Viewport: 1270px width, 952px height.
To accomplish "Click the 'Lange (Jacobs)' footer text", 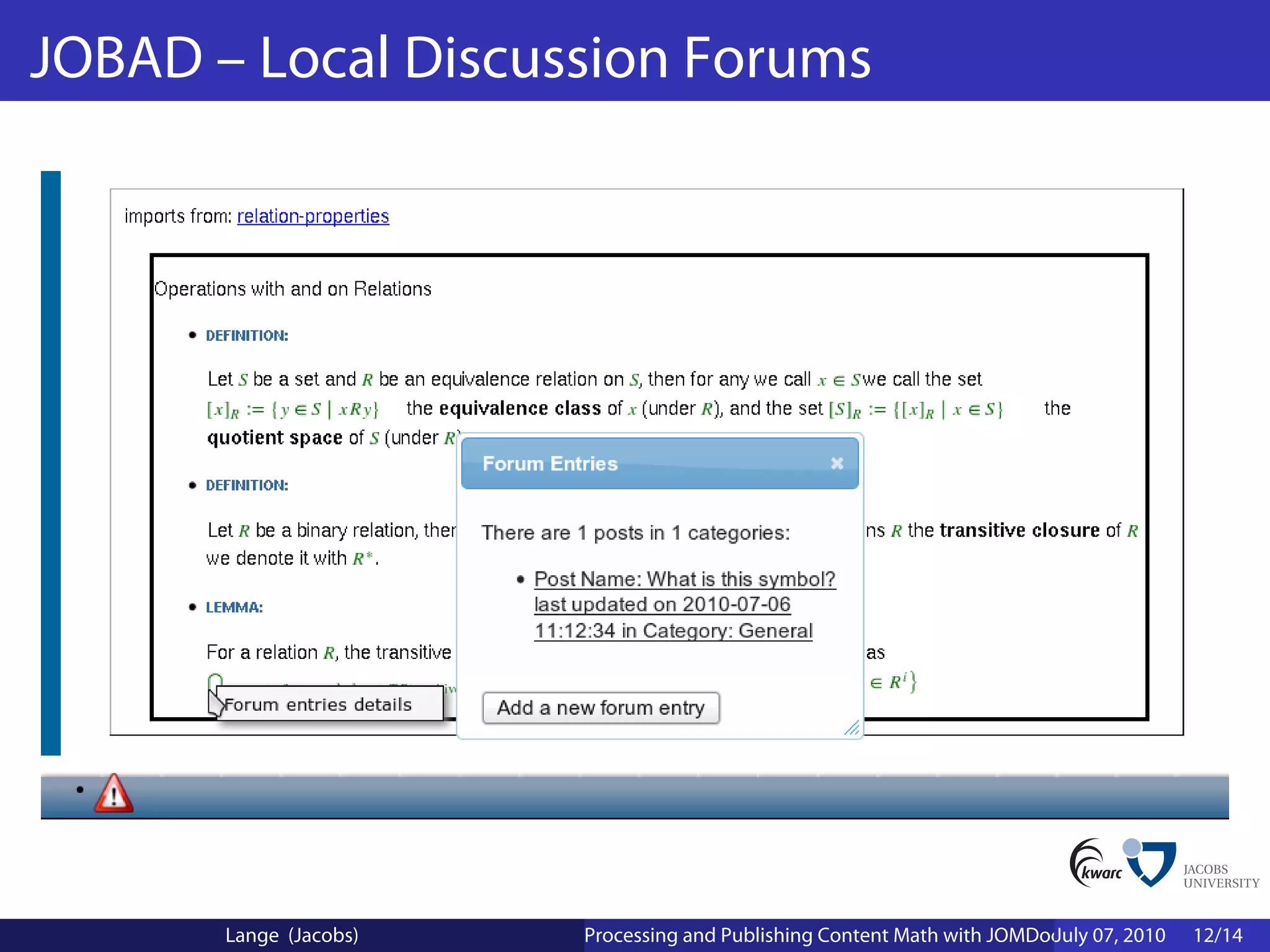I will [x=291, y=935].
